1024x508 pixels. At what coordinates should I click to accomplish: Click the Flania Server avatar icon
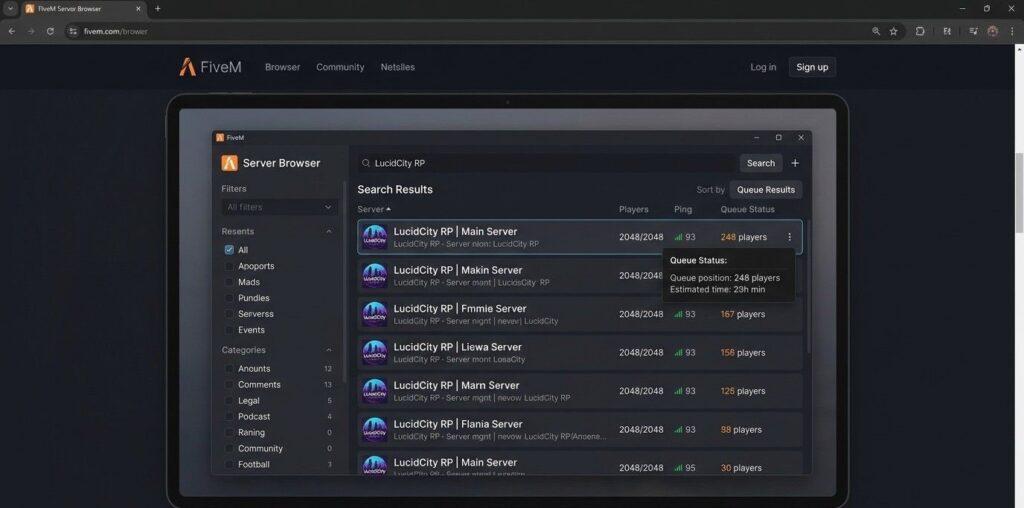(x=375, y=430)
